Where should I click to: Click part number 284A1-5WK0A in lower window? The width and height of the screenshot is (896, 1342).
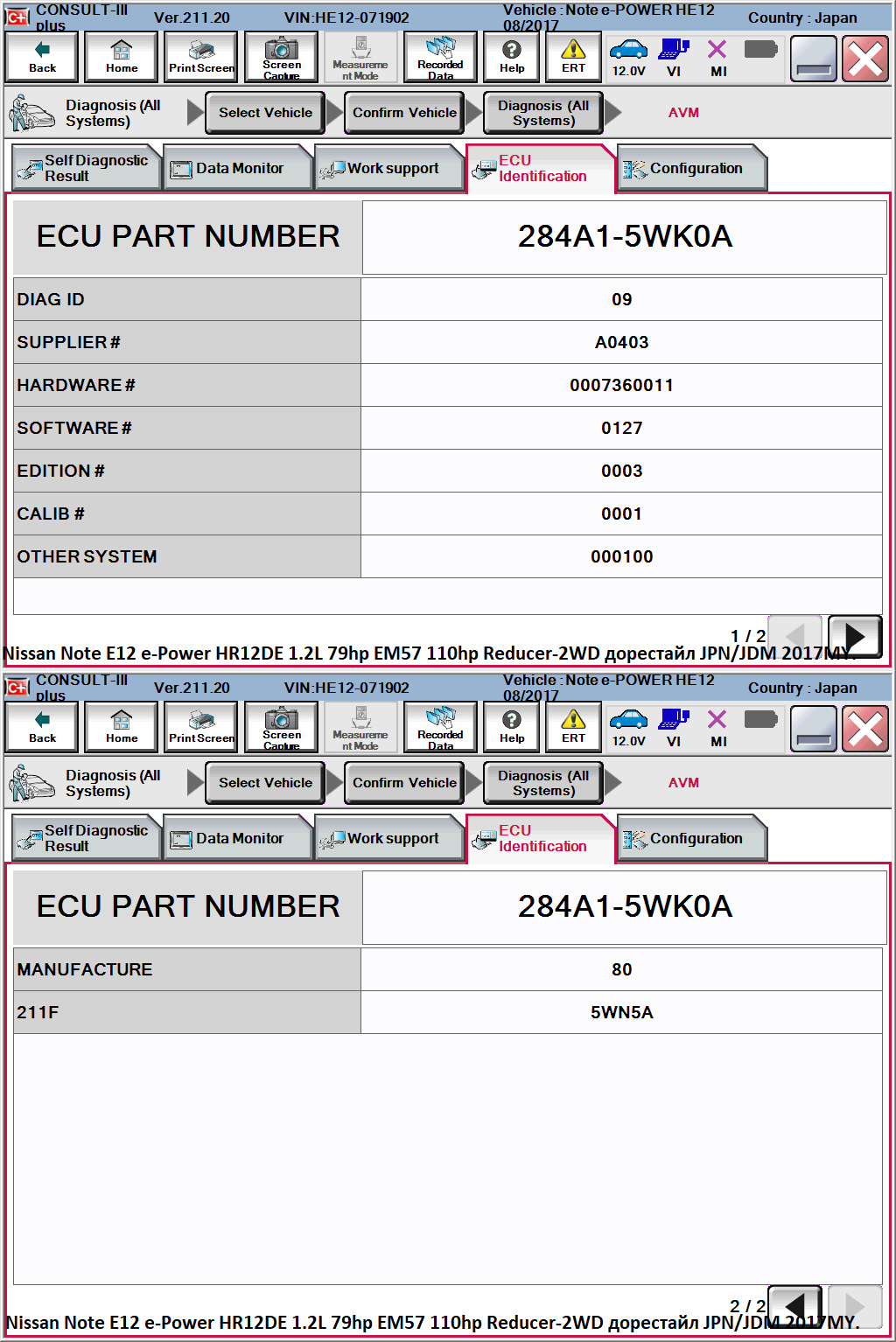coord(625,907)
